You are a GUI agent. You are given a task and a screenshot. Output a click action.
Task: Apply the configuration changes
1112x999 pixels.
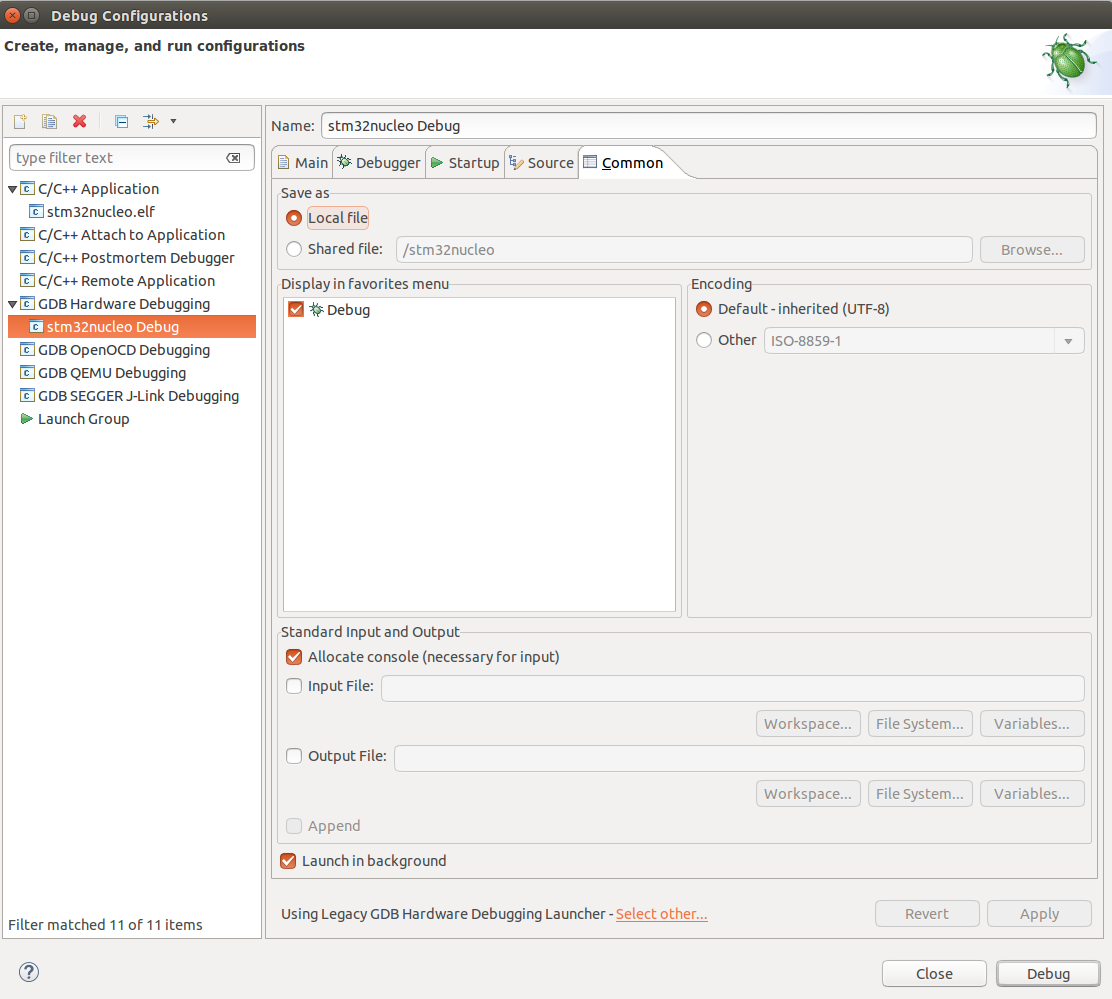1039,913
